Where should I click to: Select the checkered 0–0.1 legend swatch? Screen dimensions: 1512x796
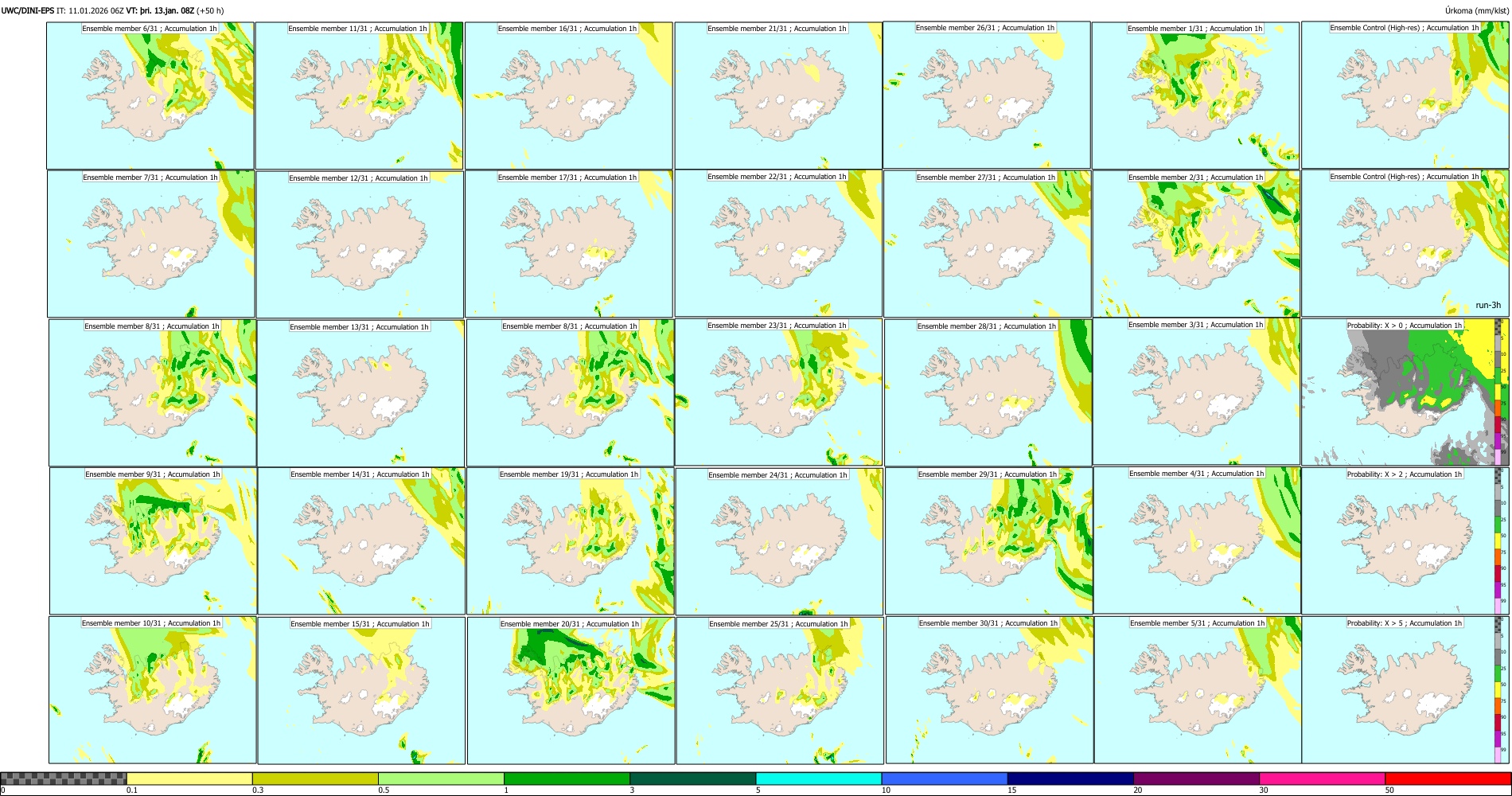click(64, 778)
